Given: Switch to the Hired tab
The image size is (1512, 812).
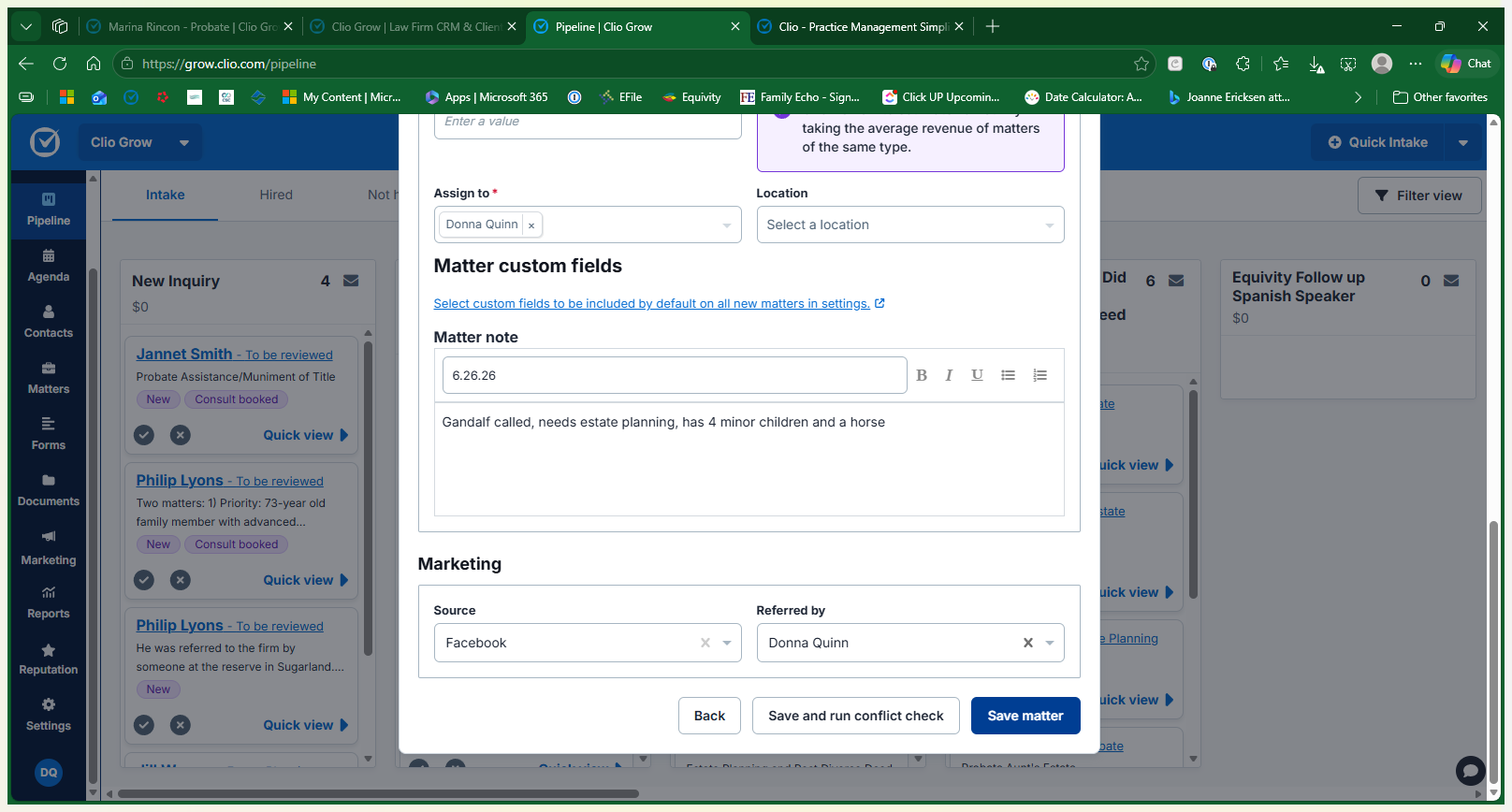Looking at the screenshot, I should 276,195.
